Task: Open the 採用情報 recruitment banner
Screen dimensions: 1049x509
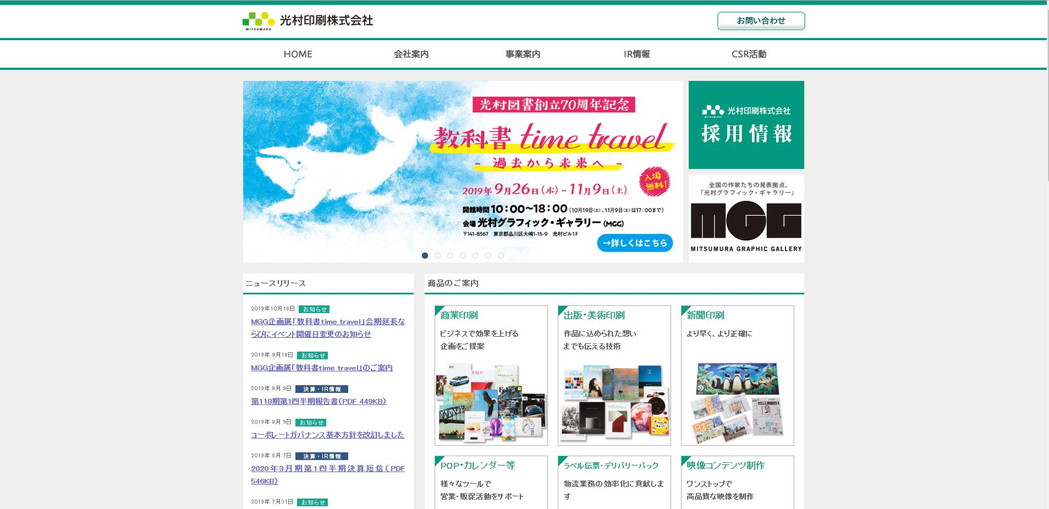Action: click(x=746, y=125)
